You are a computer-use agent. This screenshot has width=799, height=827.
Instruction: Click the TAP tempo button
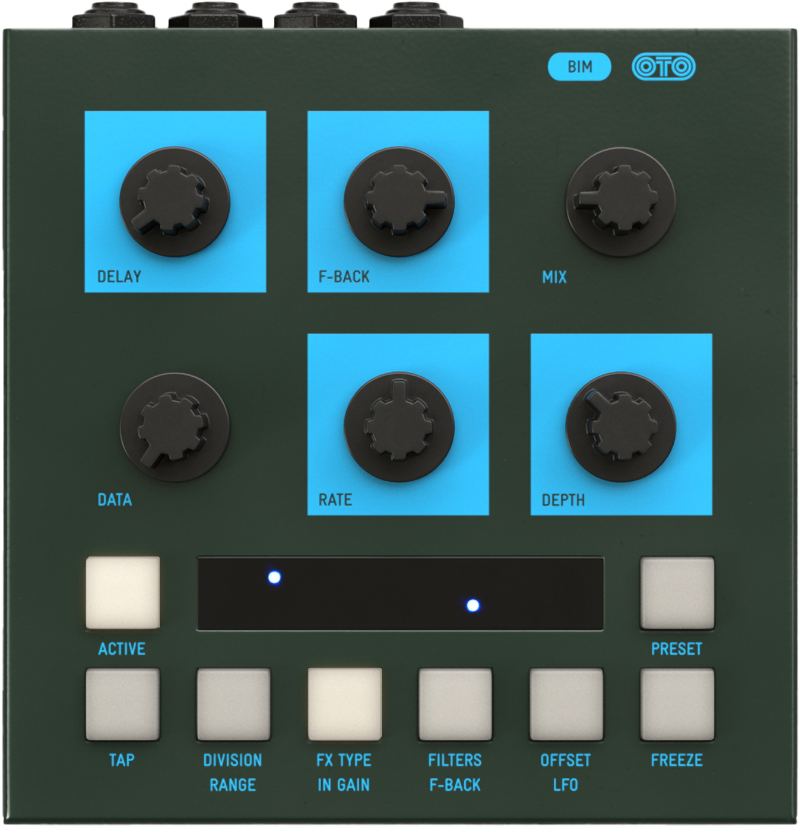click(x=123, y=704)
